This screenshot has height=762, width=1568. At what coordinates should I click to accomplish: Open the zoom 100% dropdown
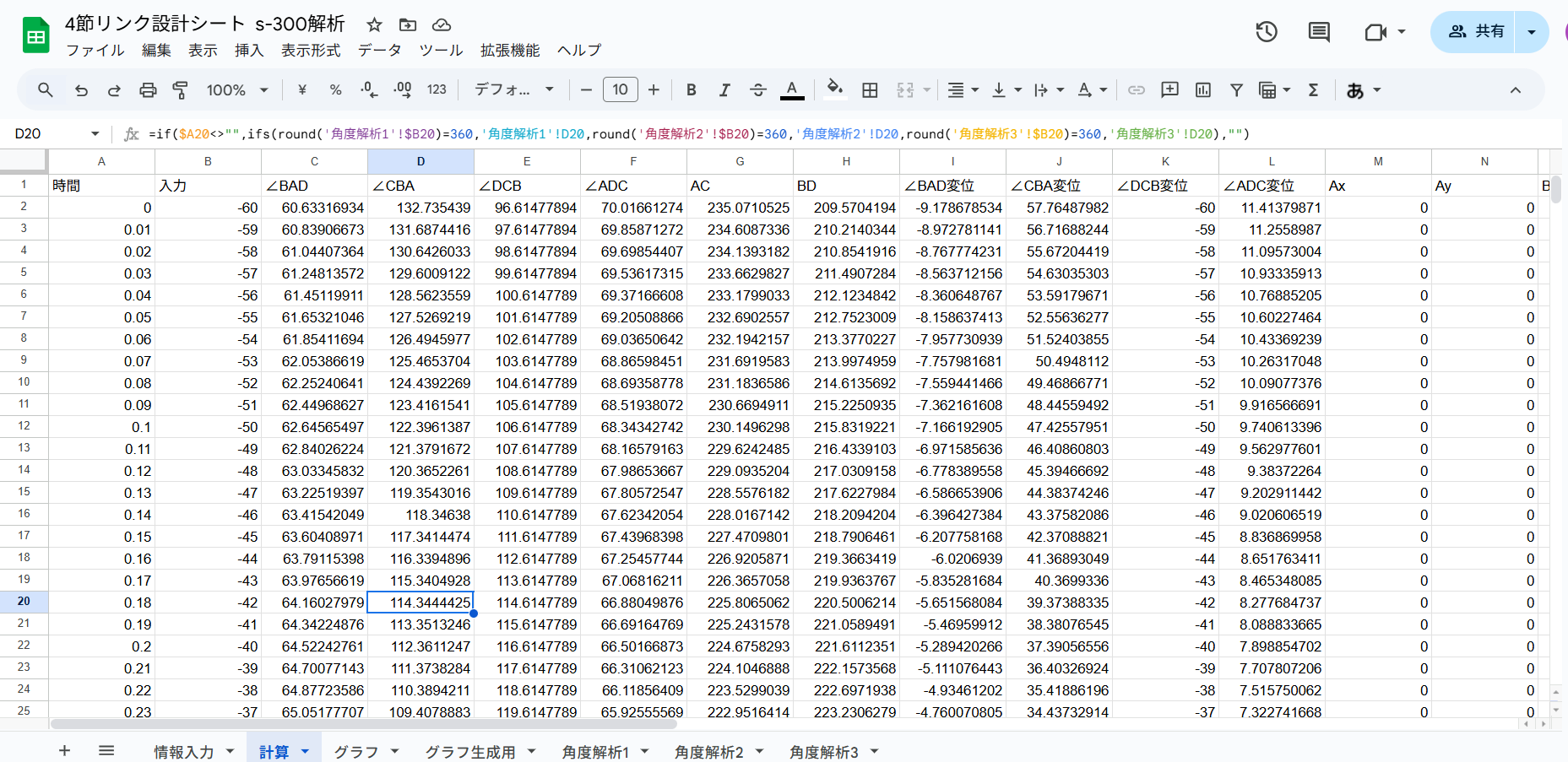[x=237, y=90]
